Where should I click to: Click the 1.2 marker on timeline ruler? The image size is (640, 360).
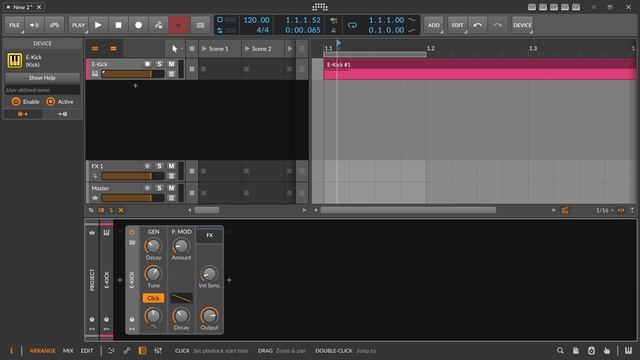coord(431,48)
